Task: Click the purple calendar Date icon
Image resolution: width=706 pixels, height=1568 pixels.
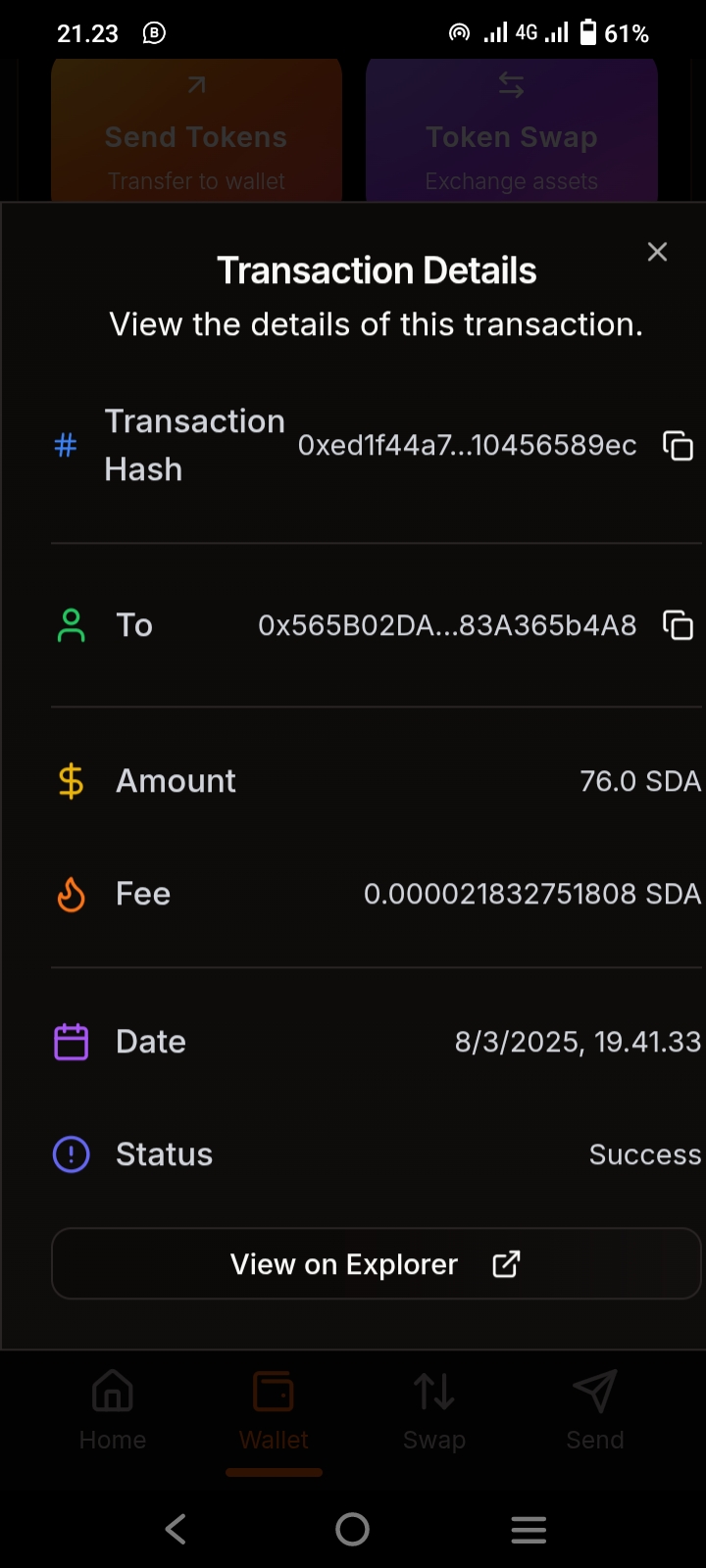Action: 72,1042
